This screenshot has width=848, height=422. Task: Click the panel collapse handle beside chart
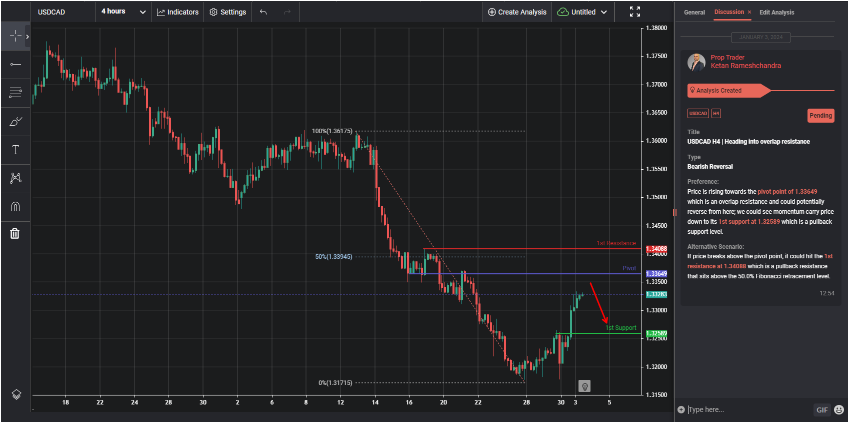(674, 212)
